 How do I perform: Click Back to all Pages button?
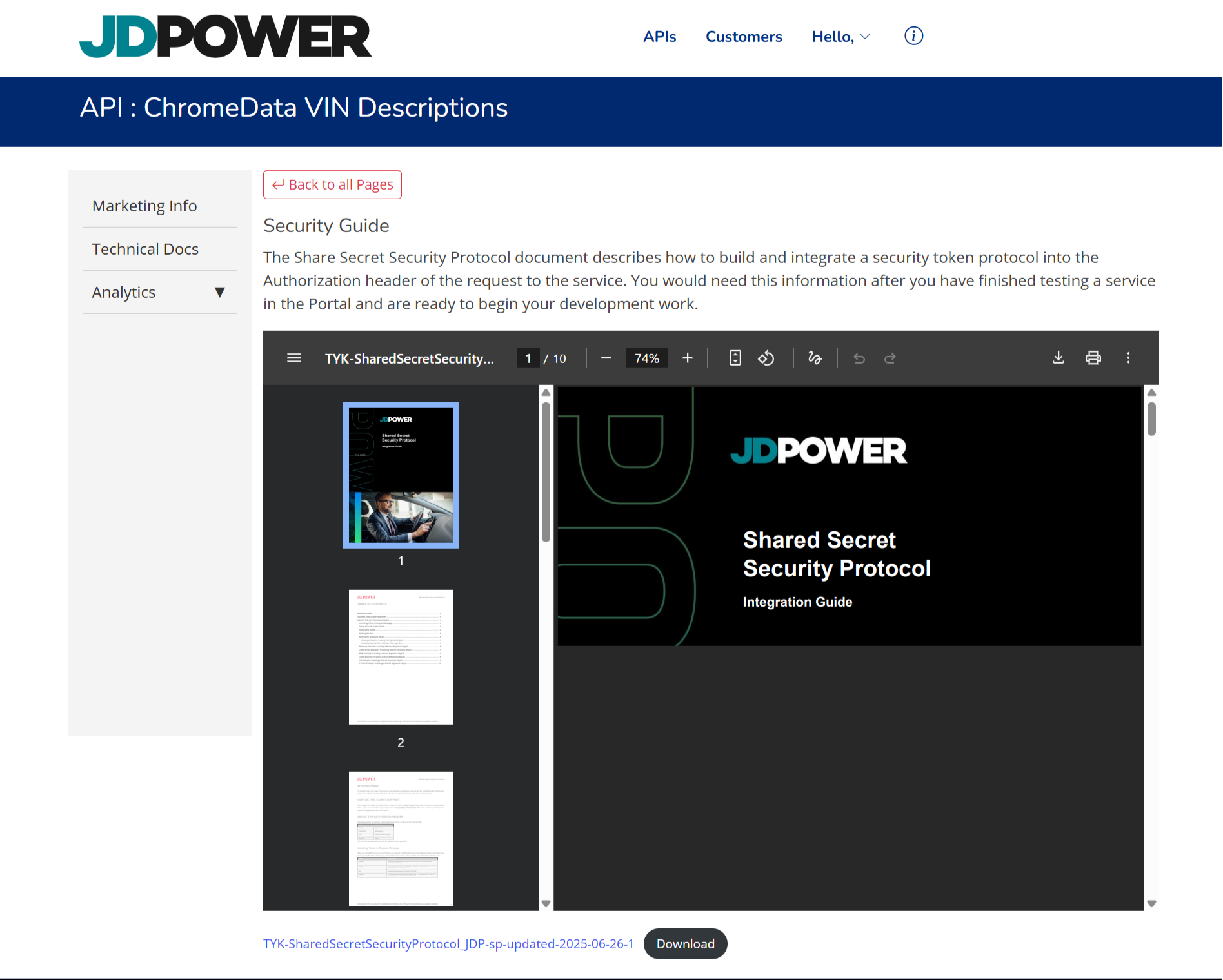332,185
